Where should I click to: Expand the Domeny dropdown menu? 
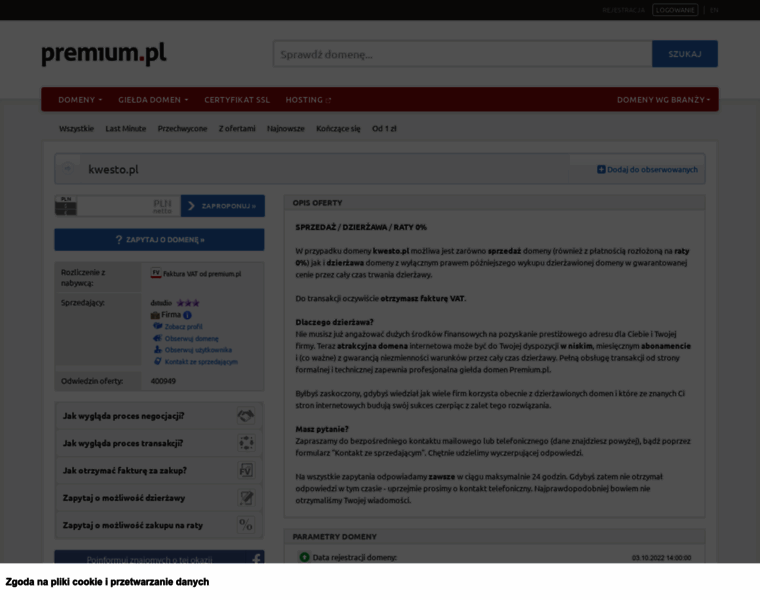coord(80,100)
